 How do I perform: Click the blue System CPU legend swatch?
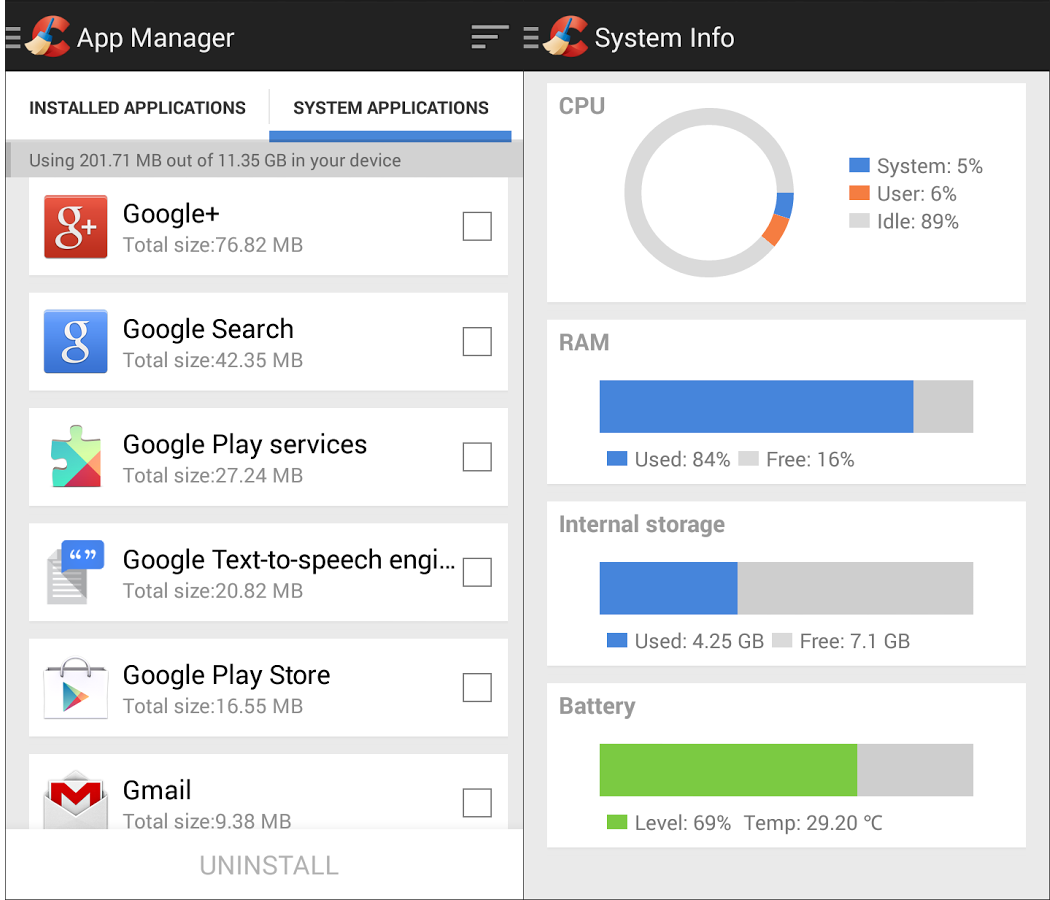pyautogui.click(x=859, y=165)
